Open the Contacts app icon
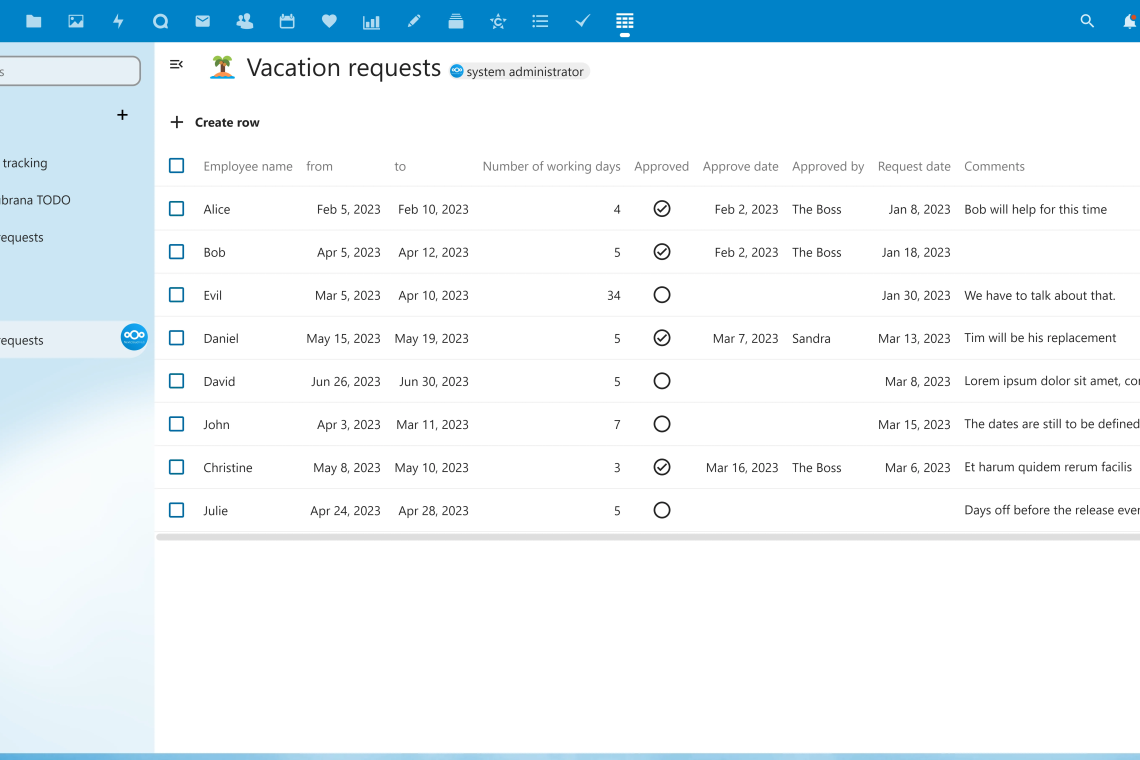This screenshot has width=1140, height=760. [244, 21]
